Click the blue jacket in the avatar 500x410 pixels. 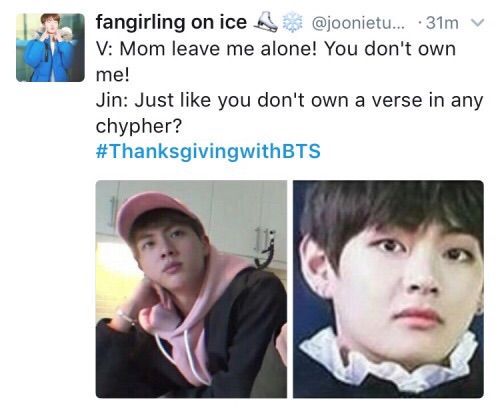click(50, 60)
